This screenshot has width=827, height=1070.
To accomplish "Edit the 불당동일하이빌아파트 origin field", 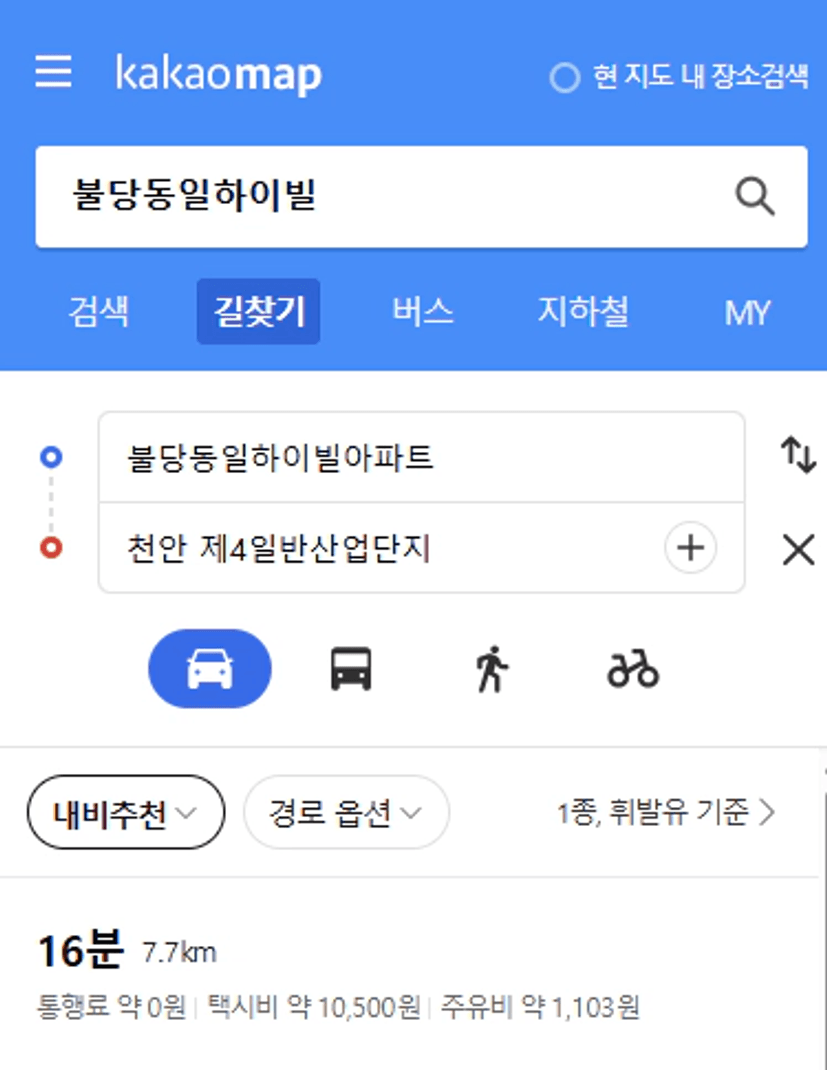I will click(x=422, y=457).
